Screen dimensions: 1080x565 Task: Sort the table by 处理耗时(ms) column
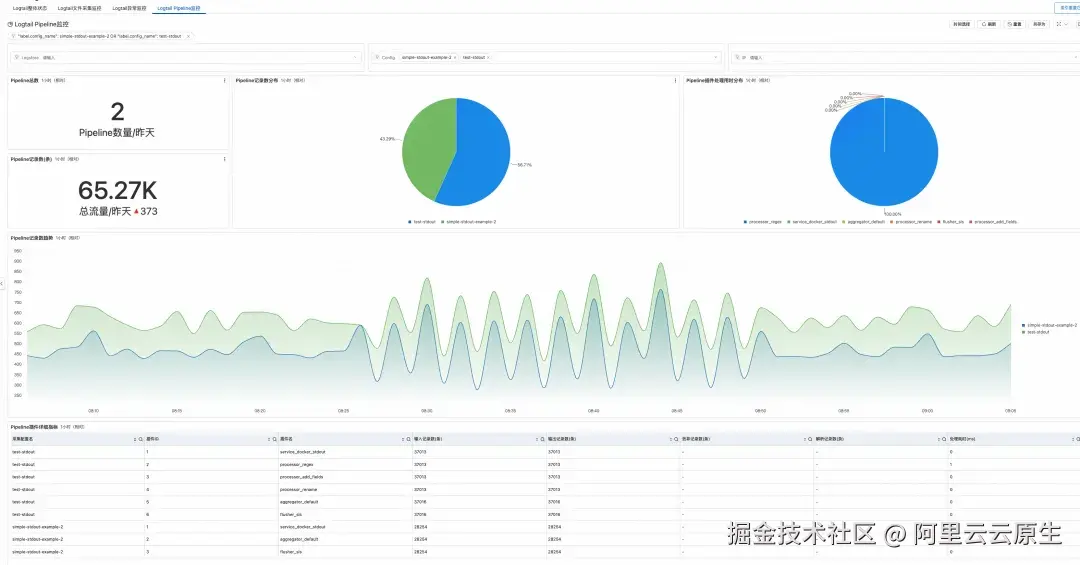[1072, 439]
